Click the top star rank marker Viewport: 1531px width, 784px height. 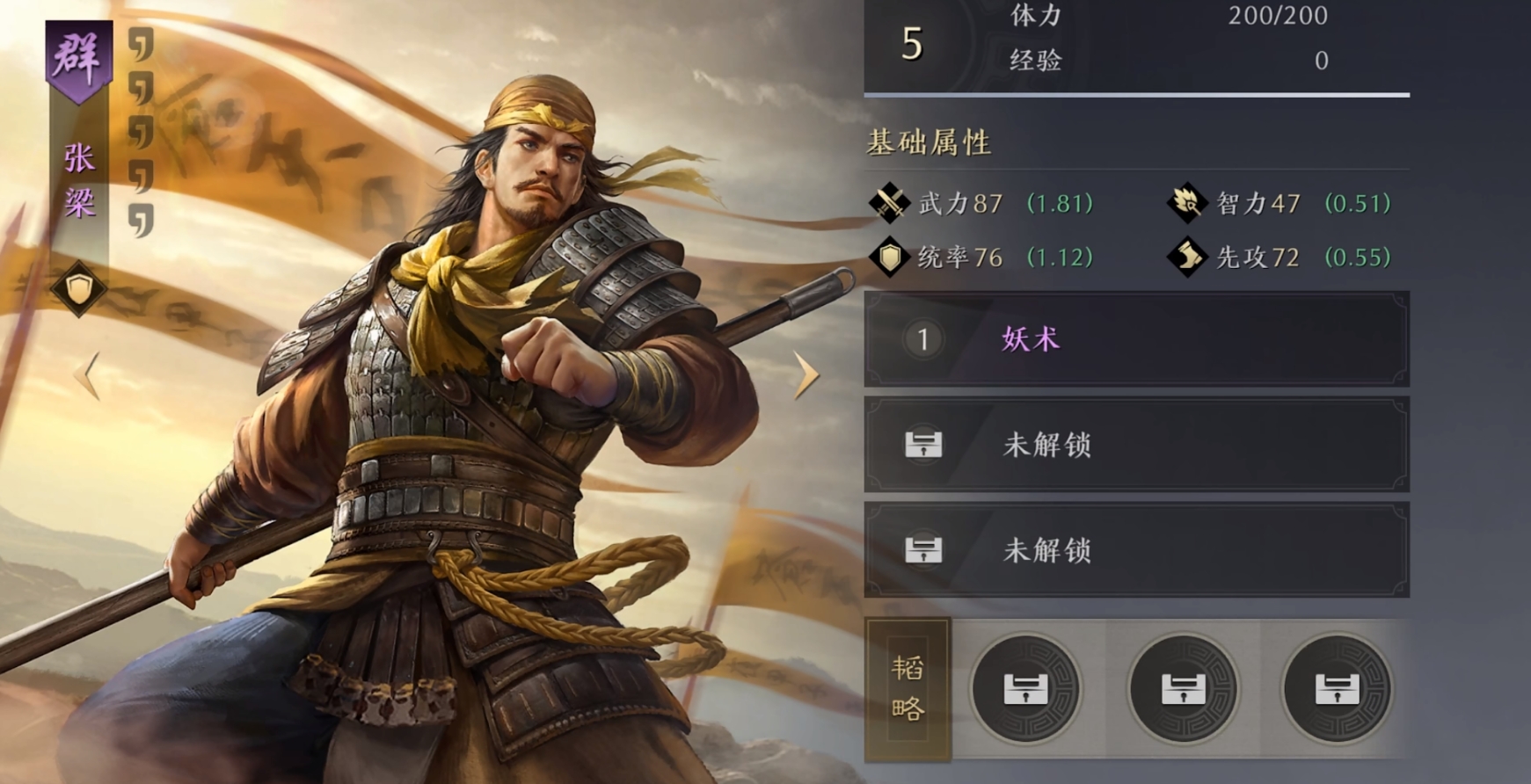141,43
